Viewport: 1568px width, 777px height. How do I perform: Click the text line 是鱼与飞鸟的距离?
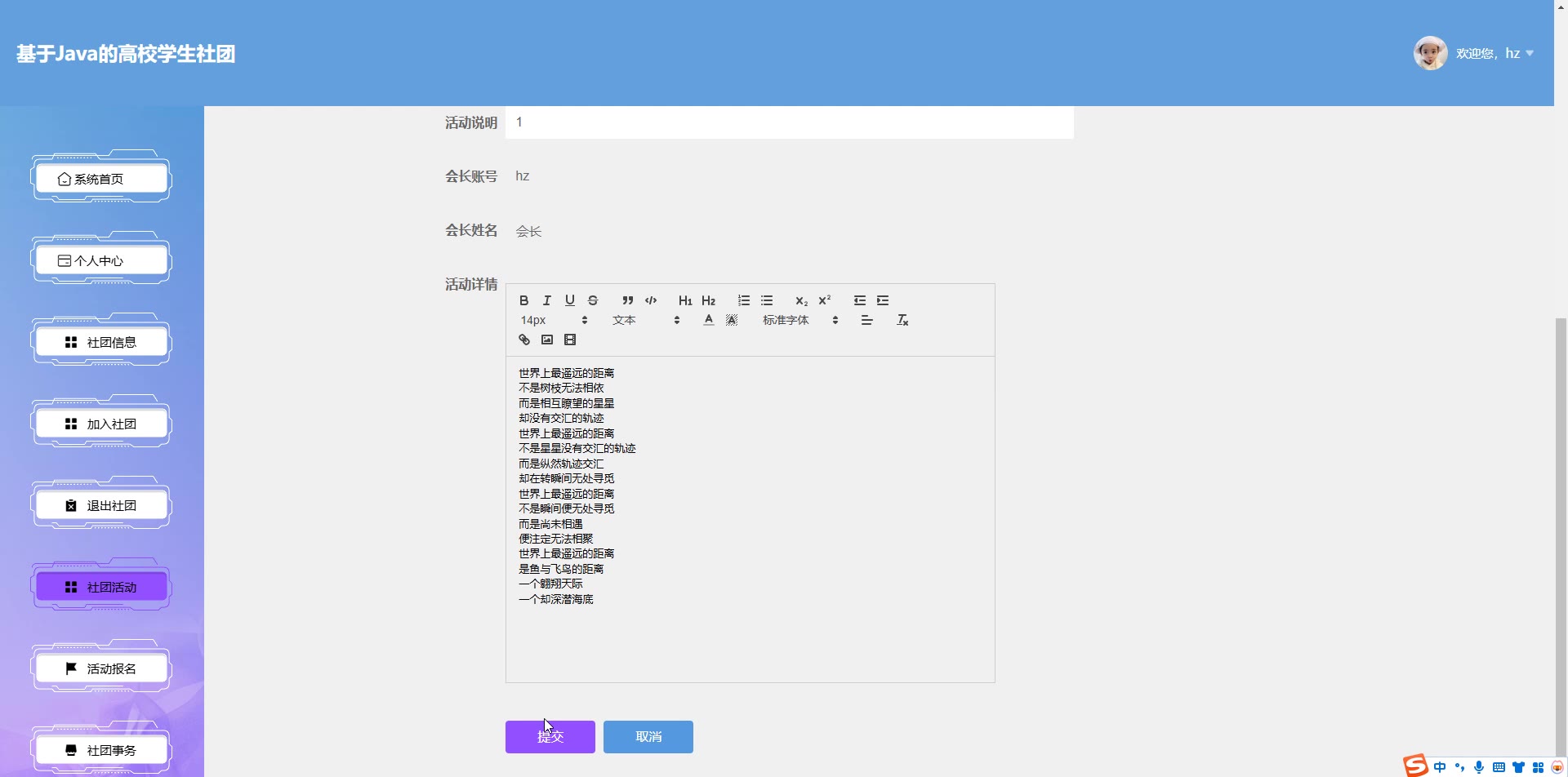tap(561, 569)
